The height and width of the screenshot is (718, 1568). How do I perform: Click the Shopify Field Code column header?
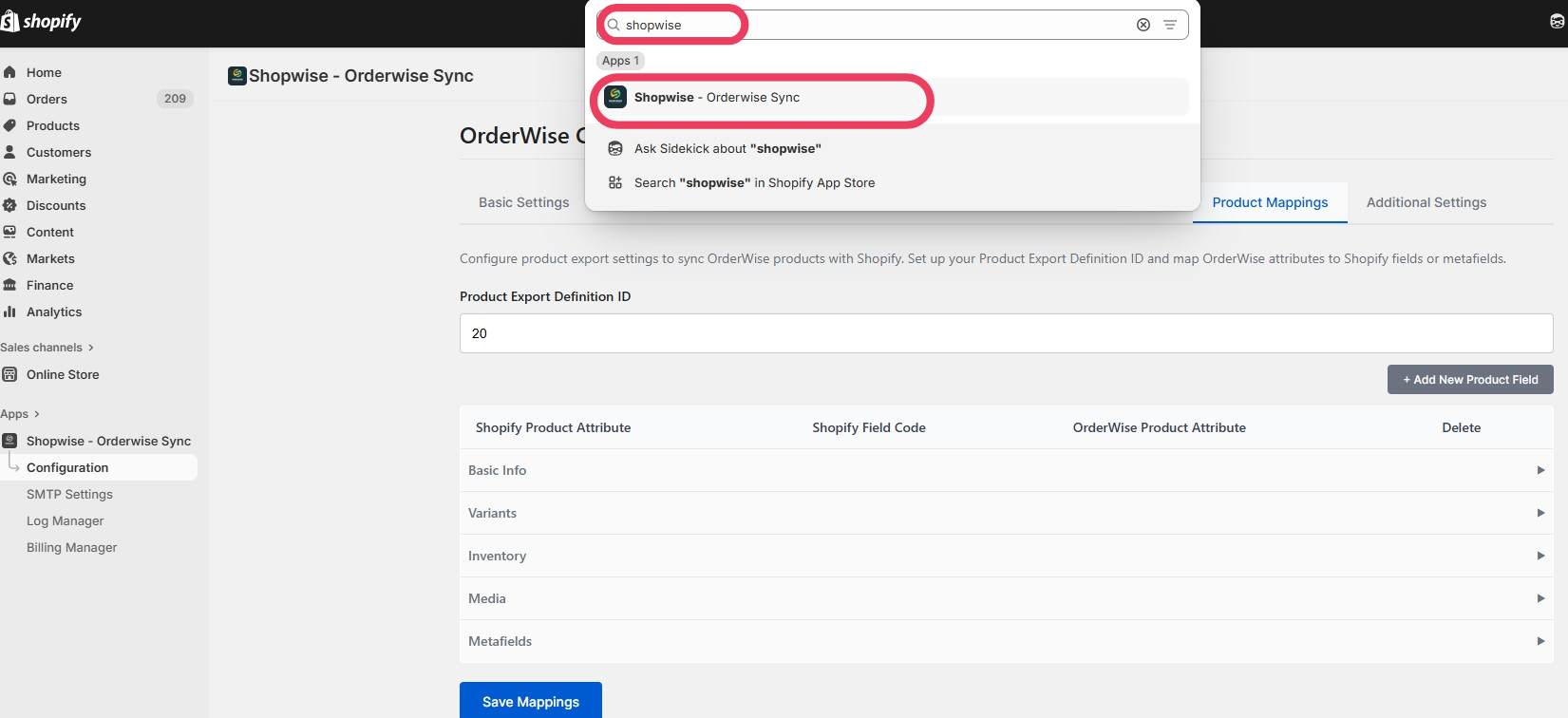(869, 427)
